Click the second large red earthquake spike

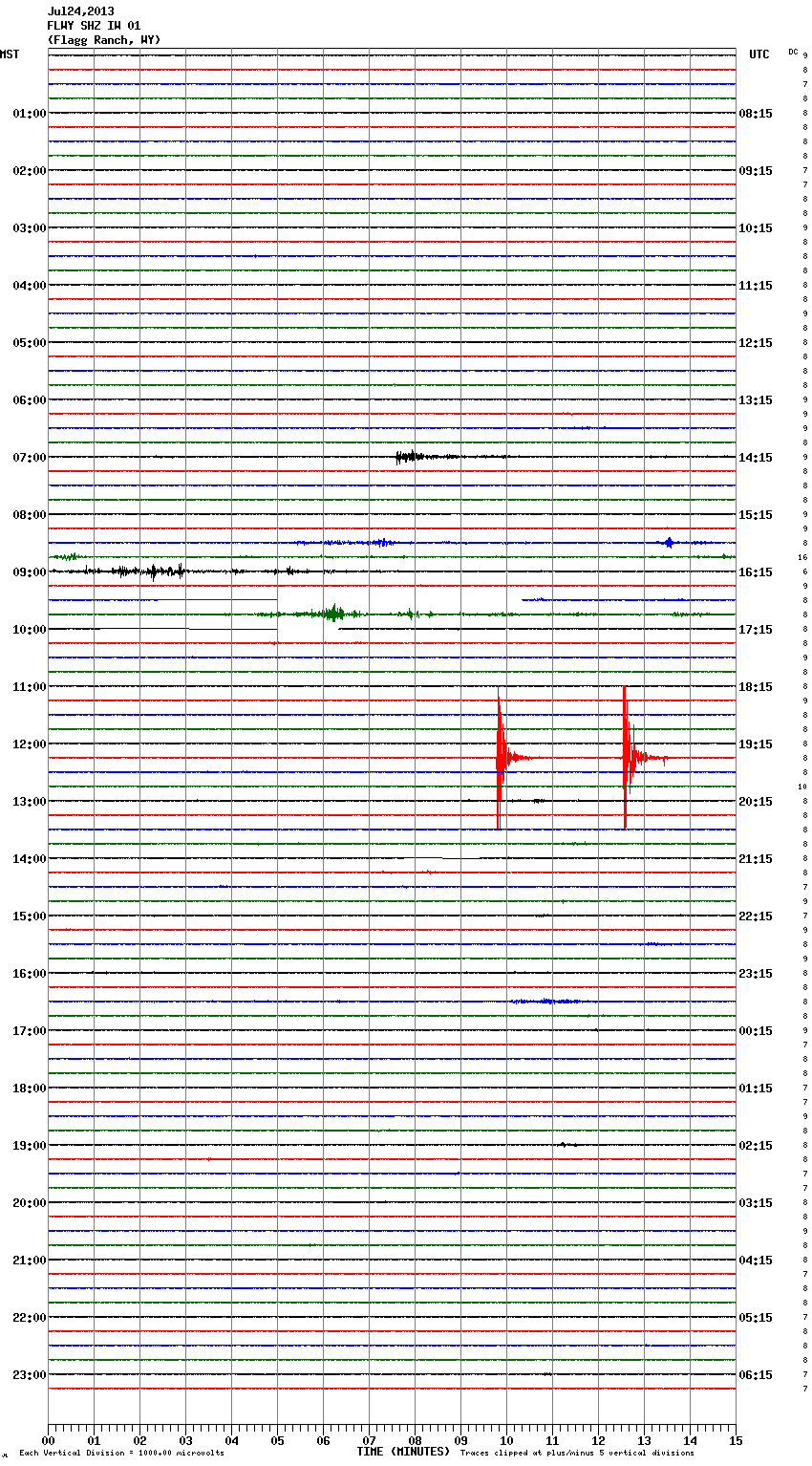point(626,757)
